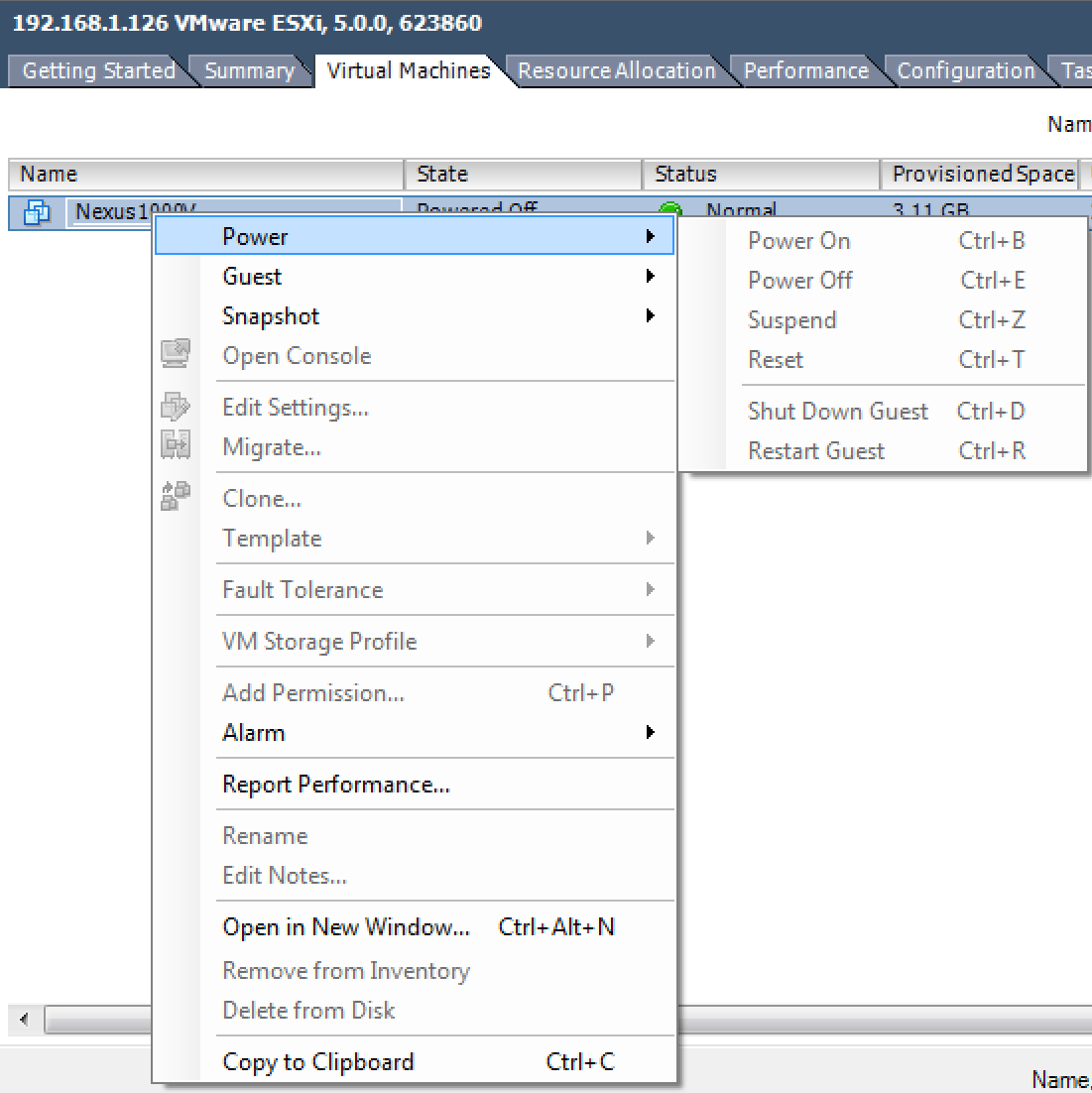This screenshot has width=1092, height=1093.
Task: Select Edit Settings... menu entry
Action: (414, 407)
